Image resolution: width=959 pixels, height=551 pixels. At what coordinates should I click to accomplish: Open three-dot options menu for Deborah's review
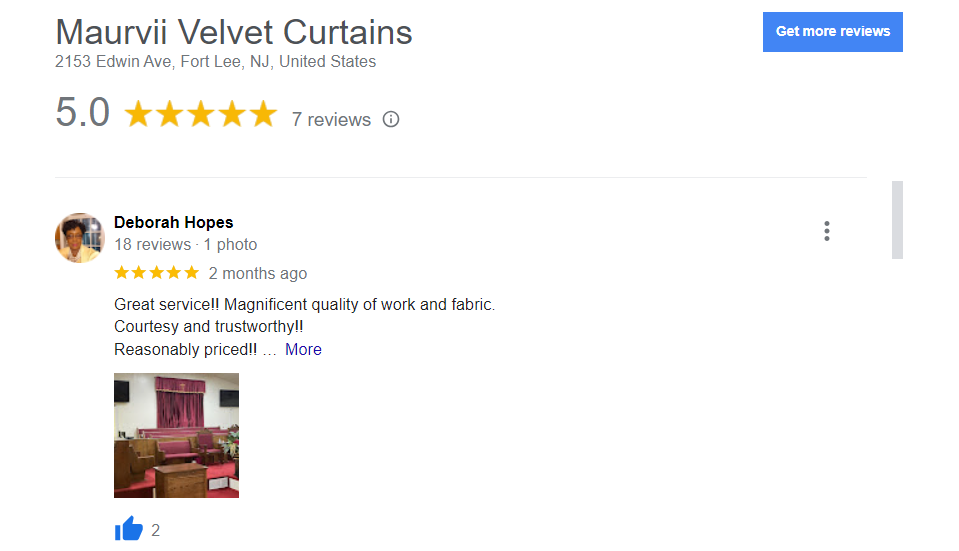point(827,231)
